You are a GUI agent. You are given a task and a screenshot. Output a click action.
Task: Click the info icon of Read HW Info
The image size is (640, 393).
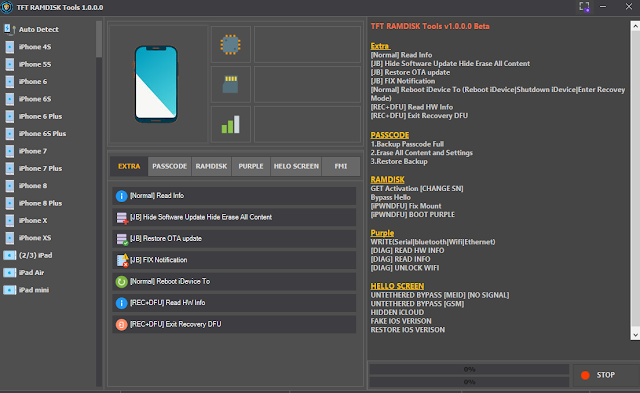[121, 303]
